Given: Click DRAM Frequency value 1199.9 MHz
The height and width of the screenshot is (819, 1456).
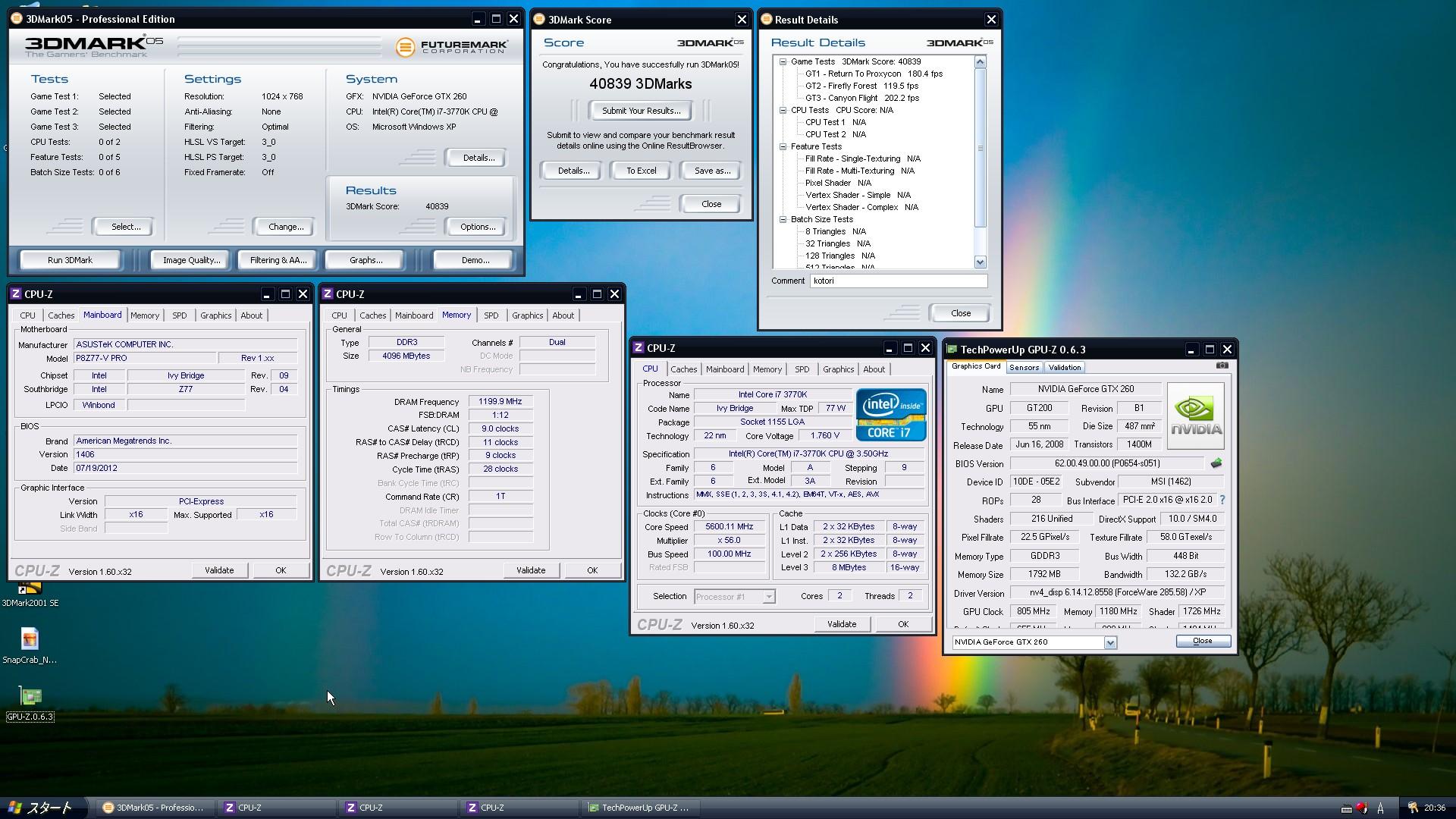Looking at the screenshot, I should (500, 402).
